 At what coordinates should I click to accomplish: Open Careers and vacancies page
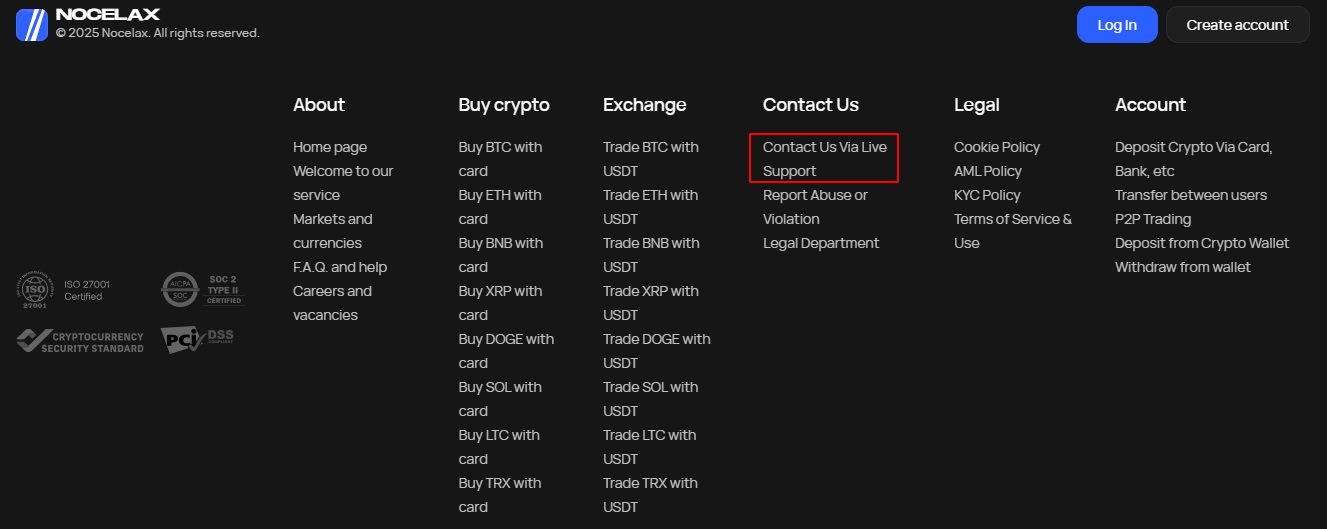[x=332, y=303]
